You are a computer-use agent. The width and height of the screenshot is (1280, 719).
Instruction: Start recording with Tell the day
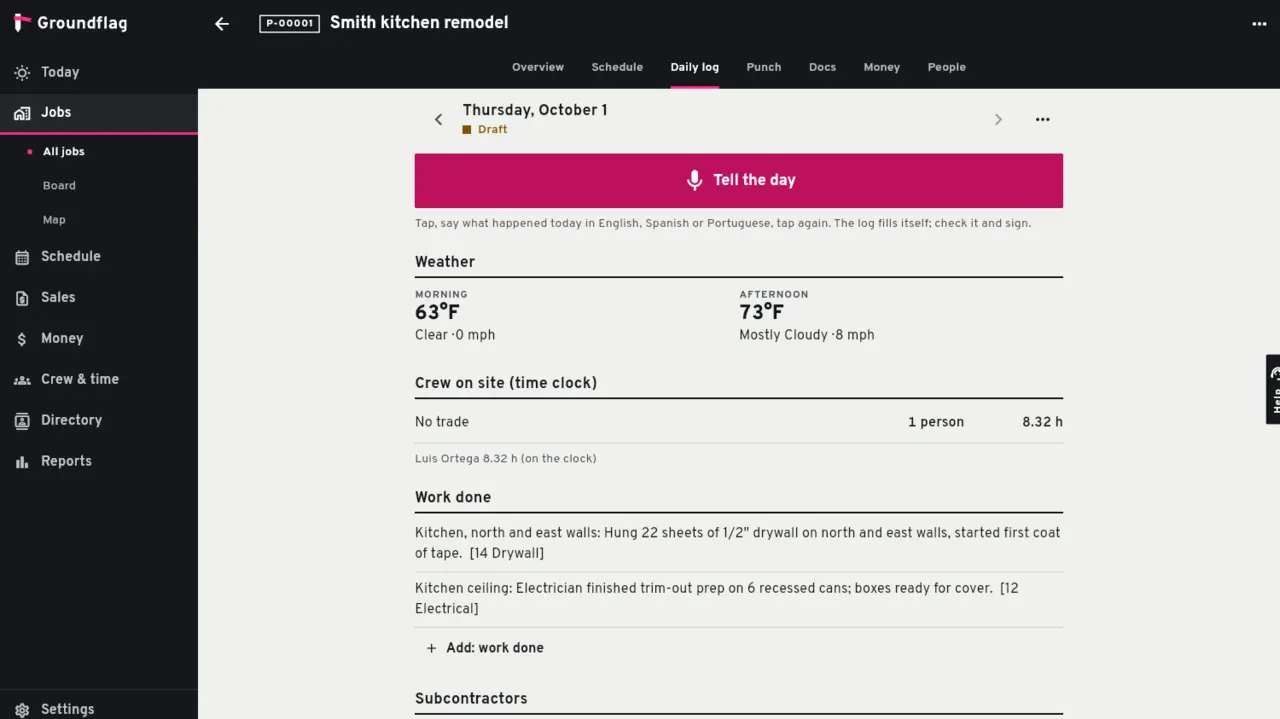(739, 181)
